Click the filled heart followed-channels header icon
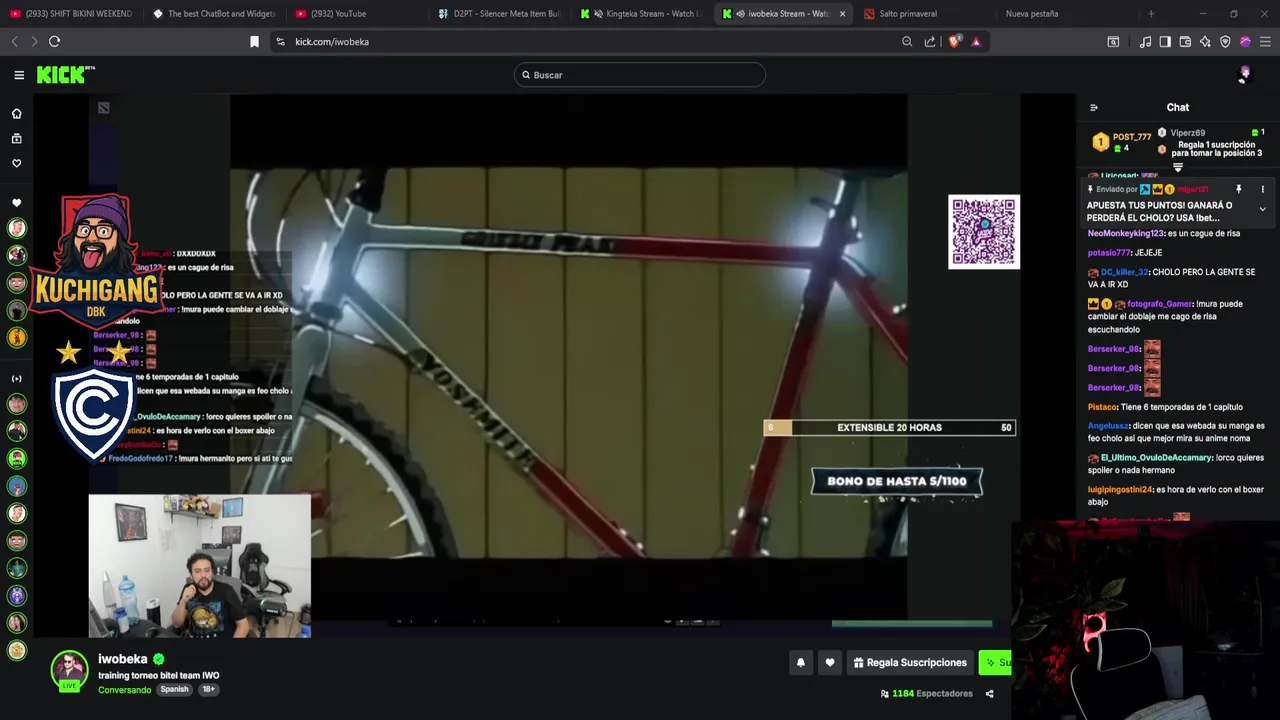Viewport: 1280px width, 720px height. pos(16,203)
